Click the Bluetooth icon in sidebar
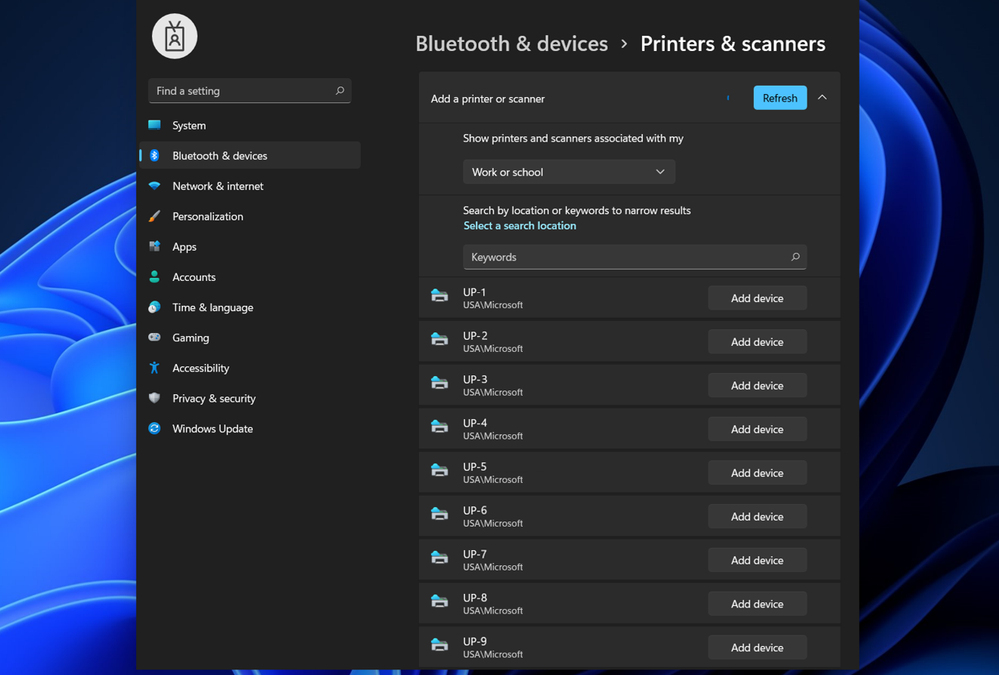This screenshot has width=999, height=675. point(154,156)
